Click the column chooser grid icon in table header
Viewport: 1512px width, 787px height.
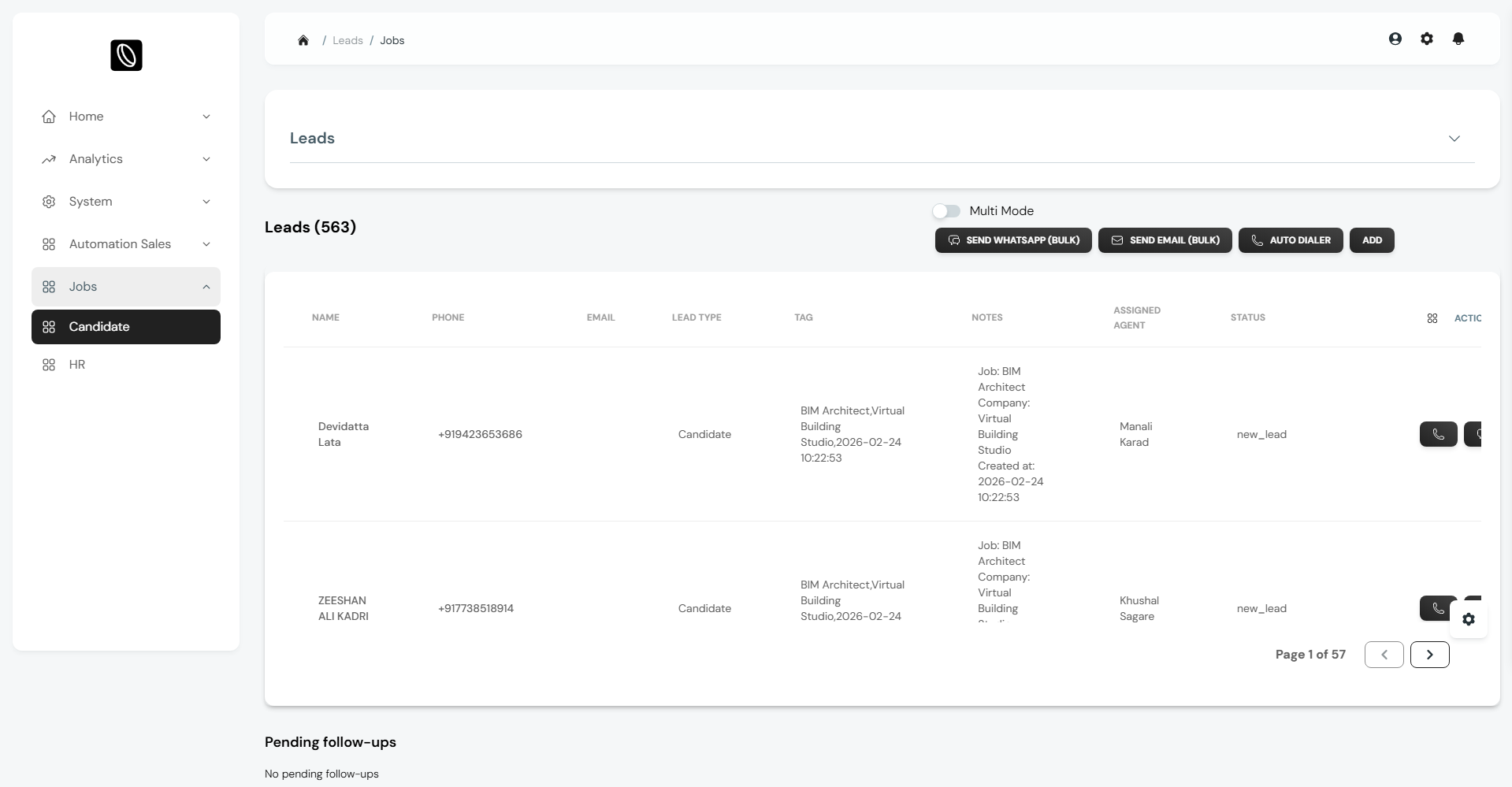pyautogui.click(x=1432, y=318)
